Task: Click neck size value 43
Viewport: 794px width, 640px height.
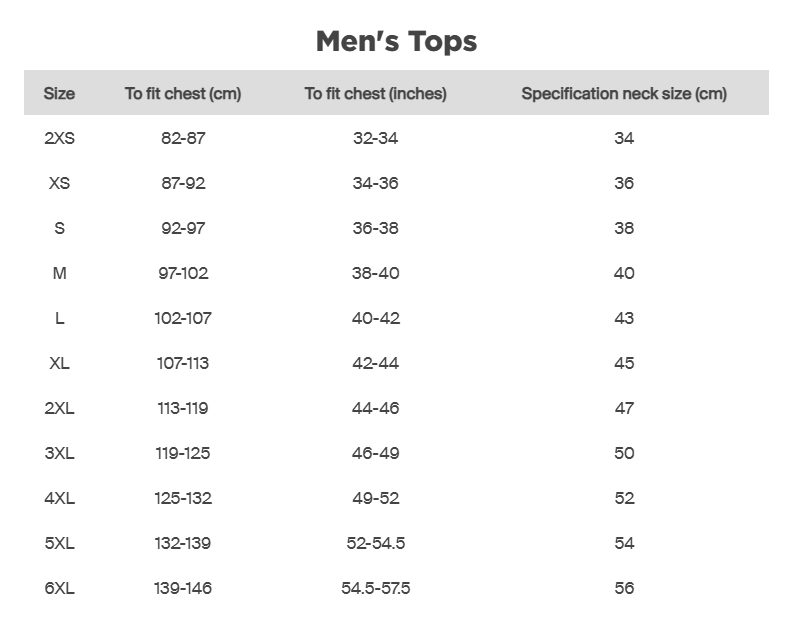Action: point(624,318)
